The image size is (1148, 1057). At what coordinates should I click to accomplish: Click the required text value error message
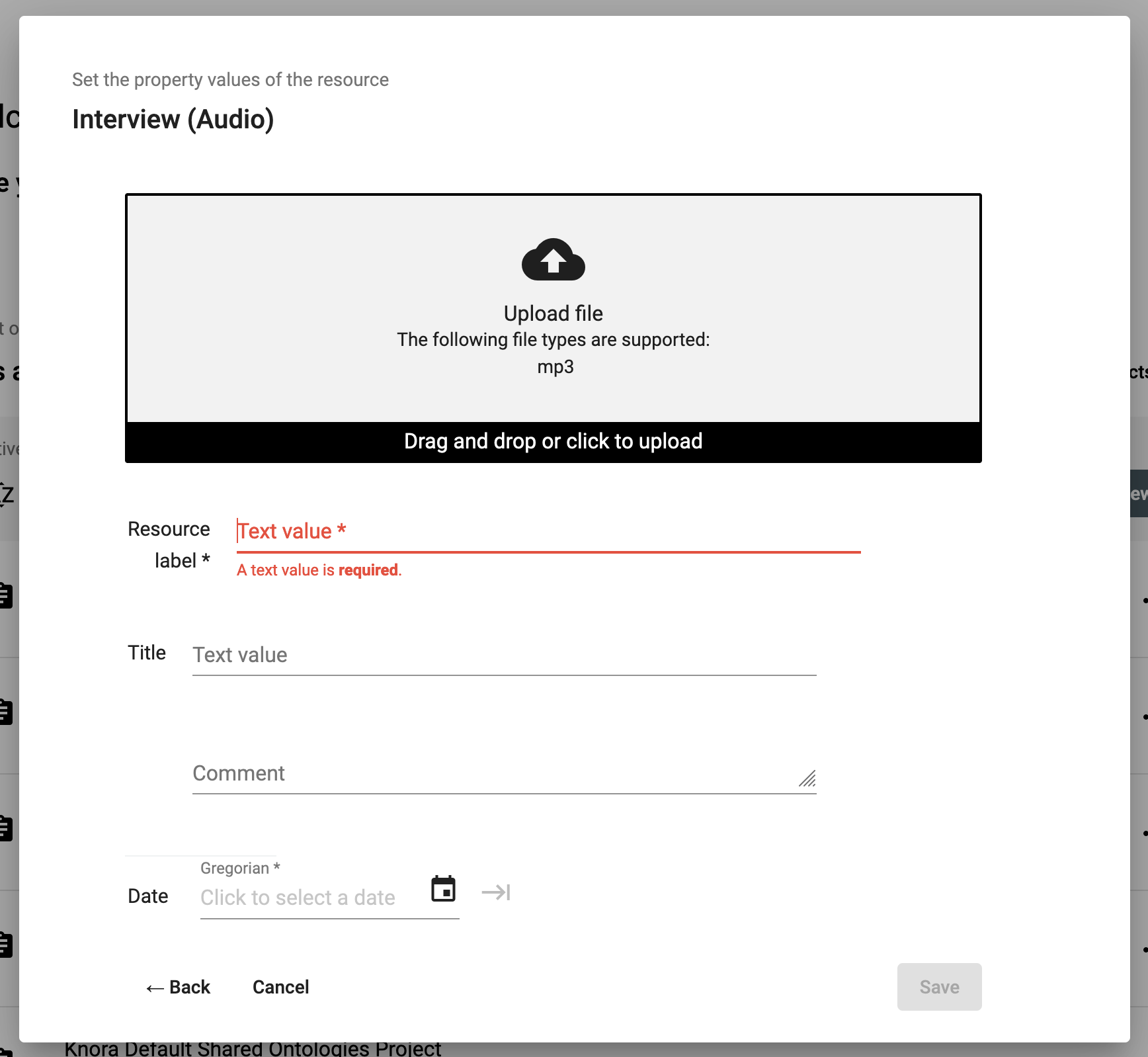319,570
